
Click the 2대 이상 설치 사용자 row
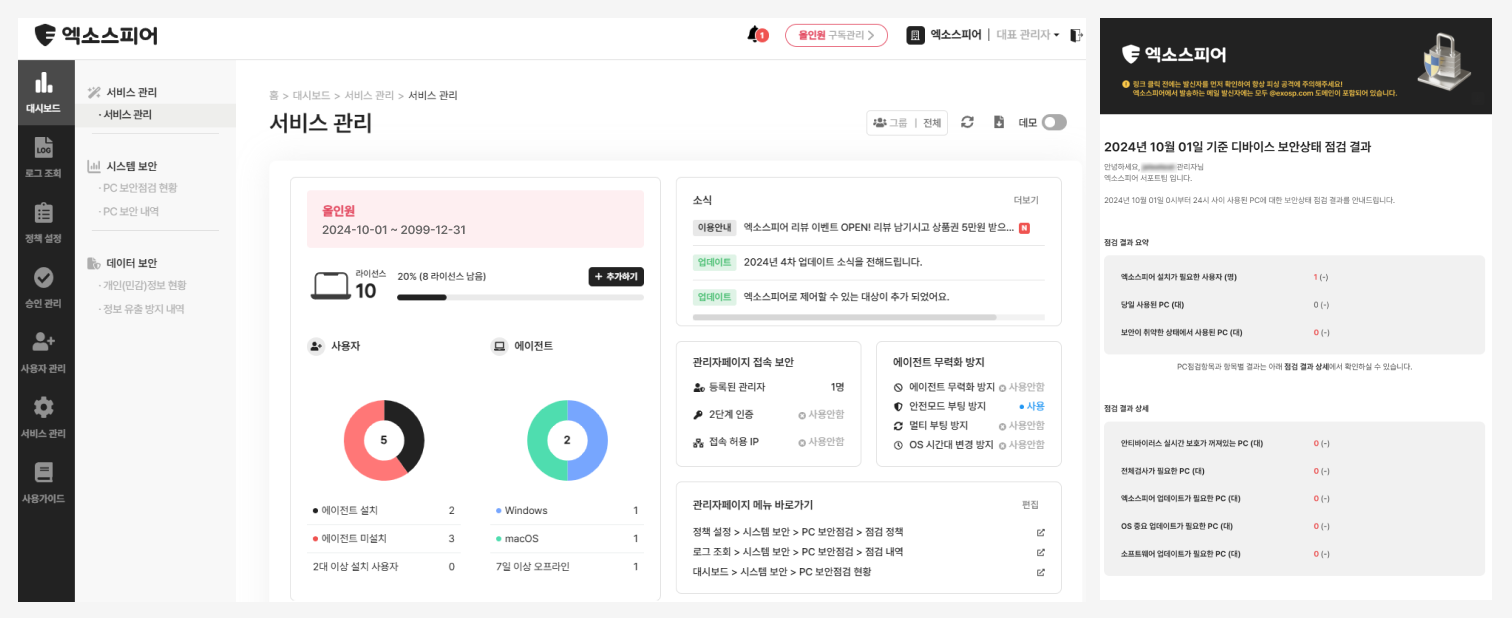pos(384,566)
